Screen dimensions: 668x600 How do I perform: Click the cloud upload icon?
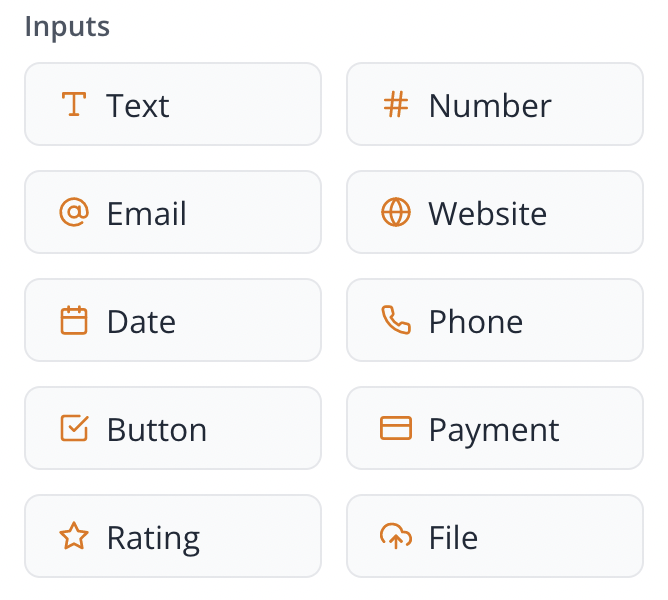pos(396,537)
